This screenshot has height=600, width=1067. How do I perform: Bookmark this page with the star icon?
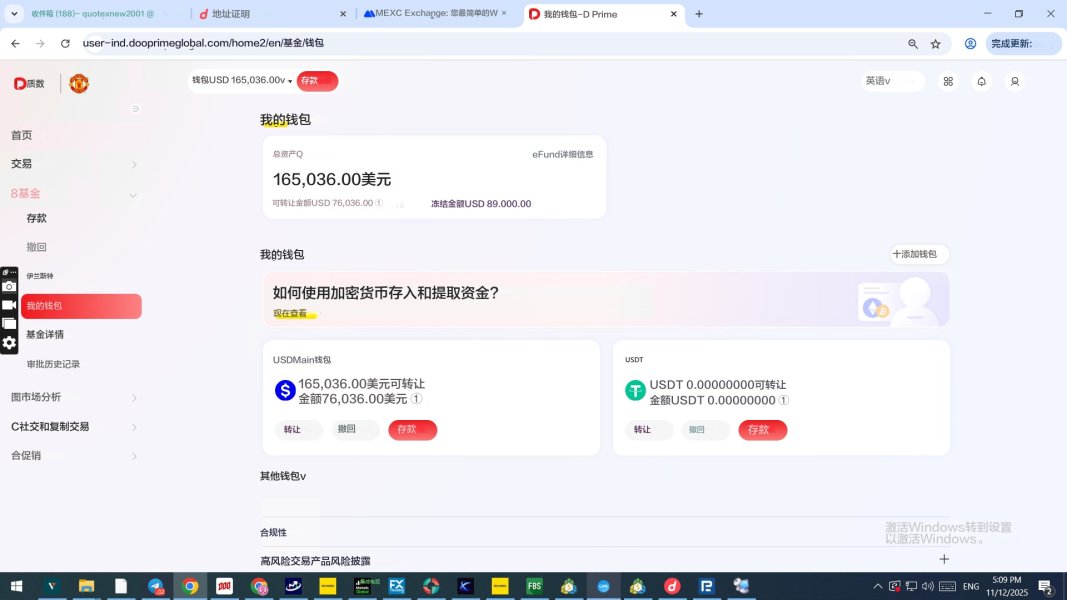point(936,44)
